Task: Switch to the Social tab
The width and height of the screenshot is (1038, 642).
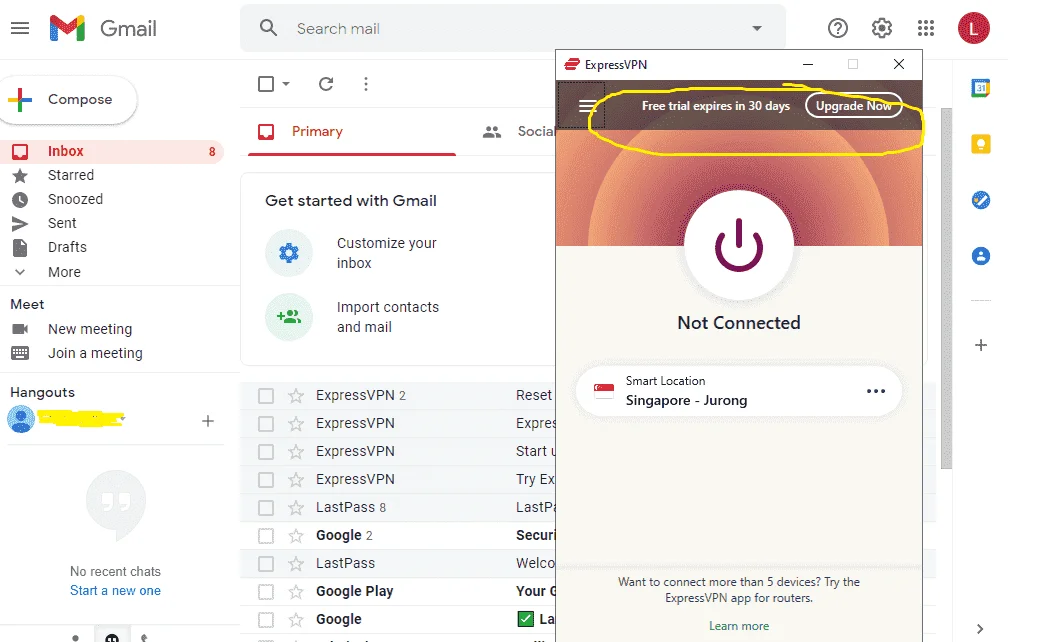Action: pos(520,132)
